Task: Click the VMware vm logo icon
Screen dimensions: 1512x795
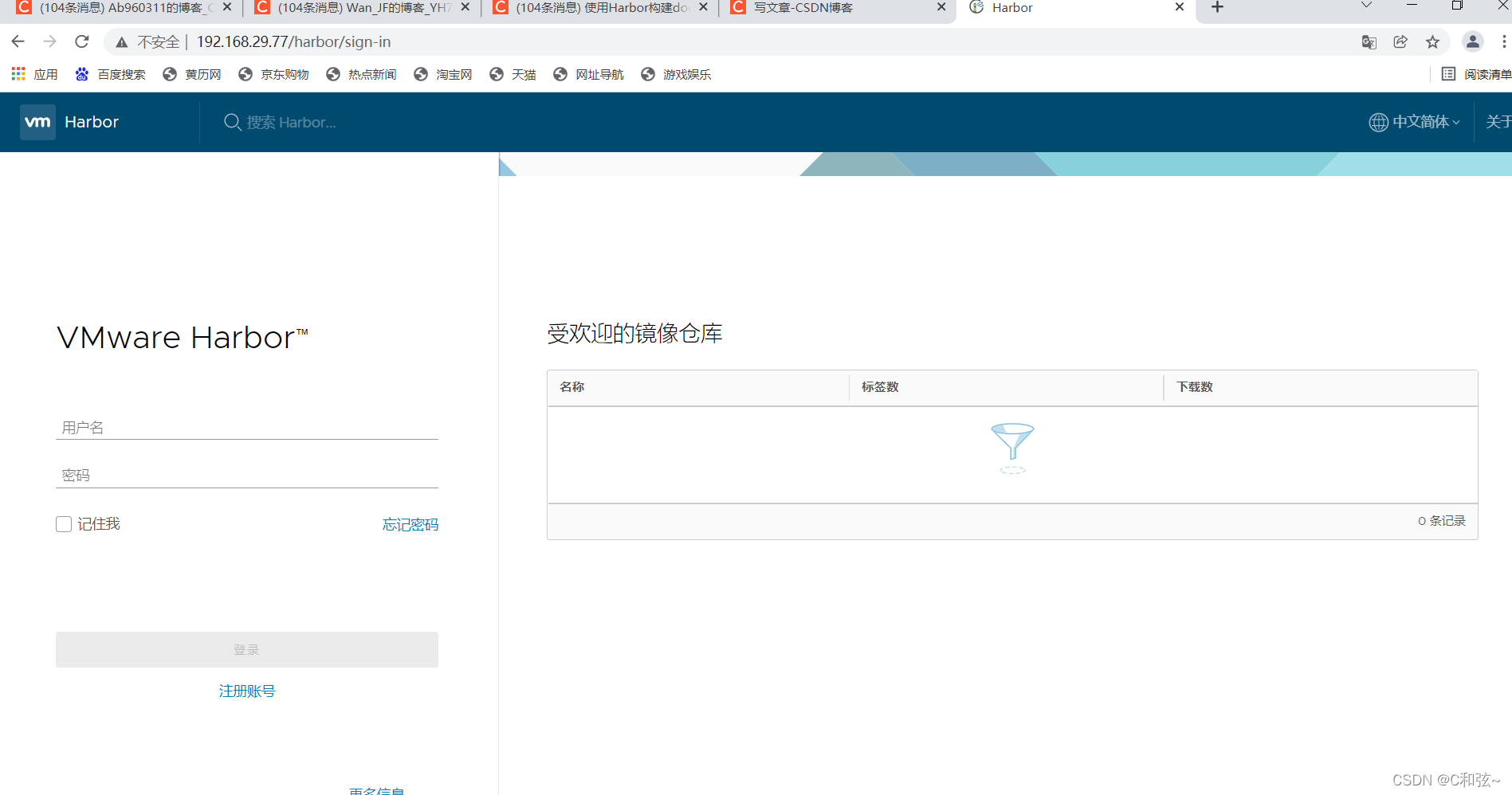Action: [37, 122]
